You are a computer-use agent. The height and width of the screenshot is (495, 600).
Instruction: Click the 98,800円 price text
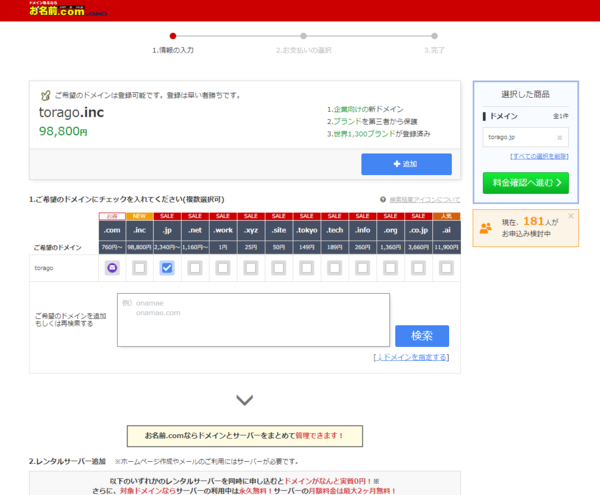pos(63,131)
